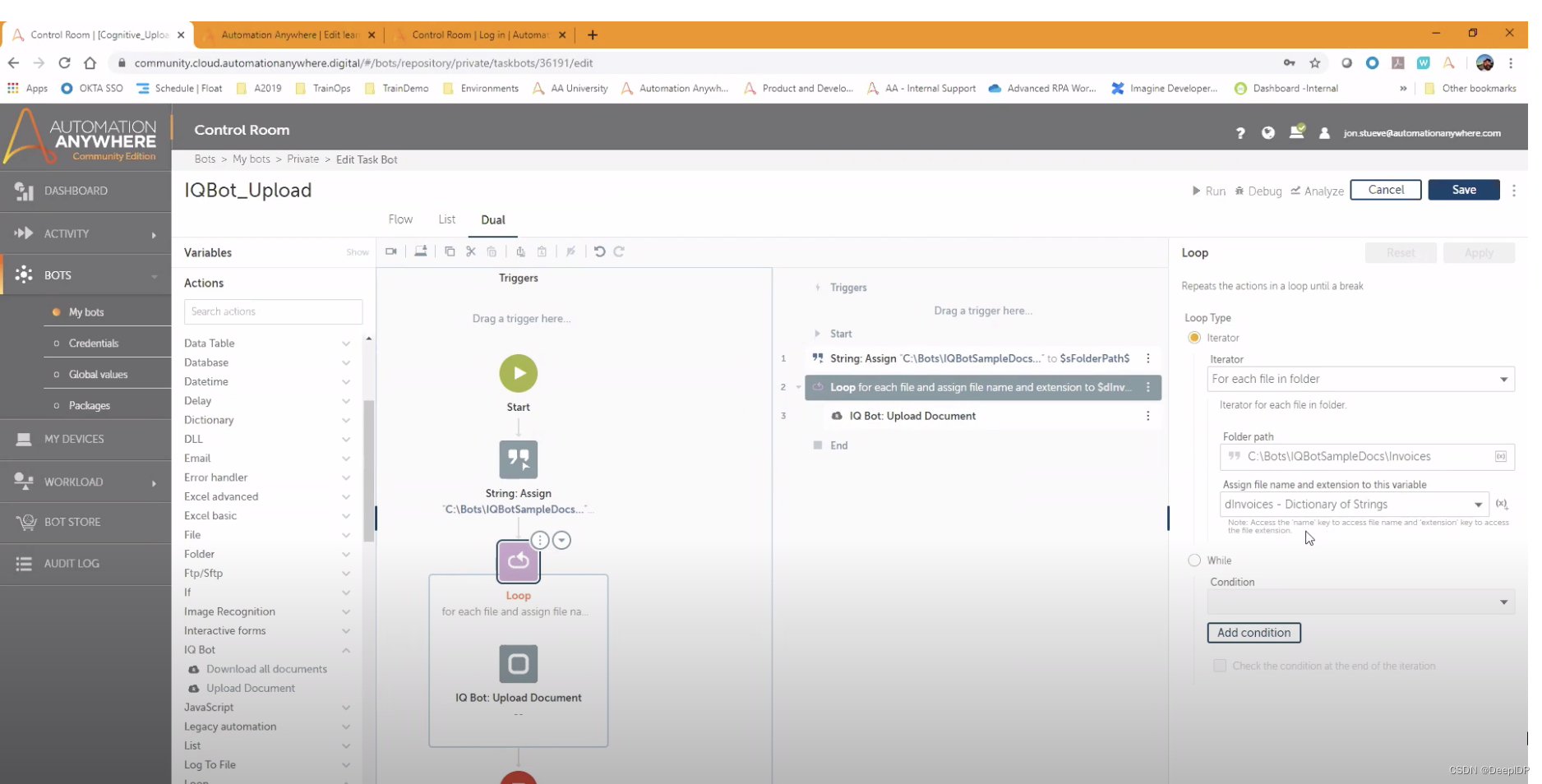Viewport: 1542px width, 784px height.
Task: Open three-dot menu on IQ Bot Upload row
Action: (1148, 416)
